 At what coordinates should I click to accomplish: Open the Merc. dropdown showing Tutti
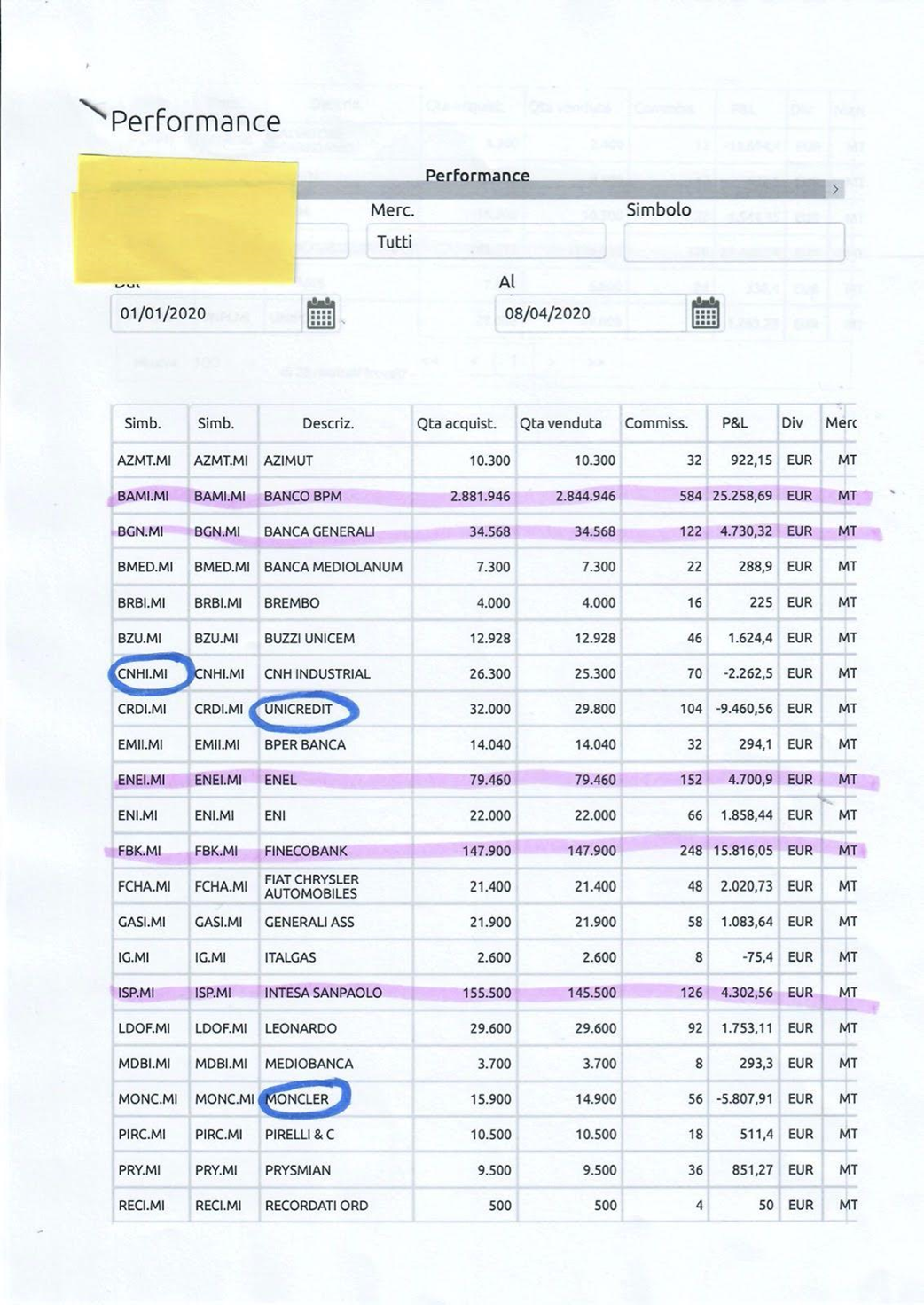tap(485, 241)
